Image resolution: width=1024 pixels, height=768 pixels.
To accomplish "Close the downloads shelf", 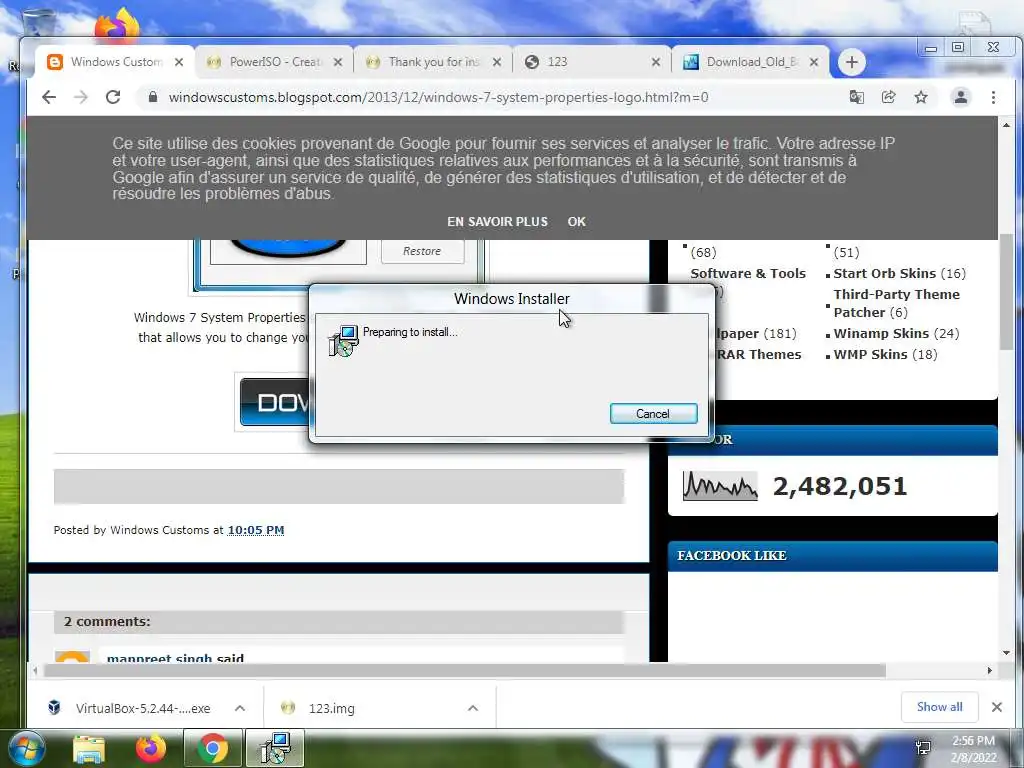I will tap(997, 707).
